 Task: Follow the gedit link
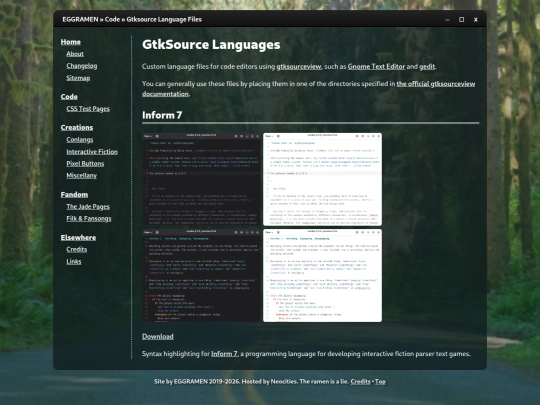(x=427, y=66)
